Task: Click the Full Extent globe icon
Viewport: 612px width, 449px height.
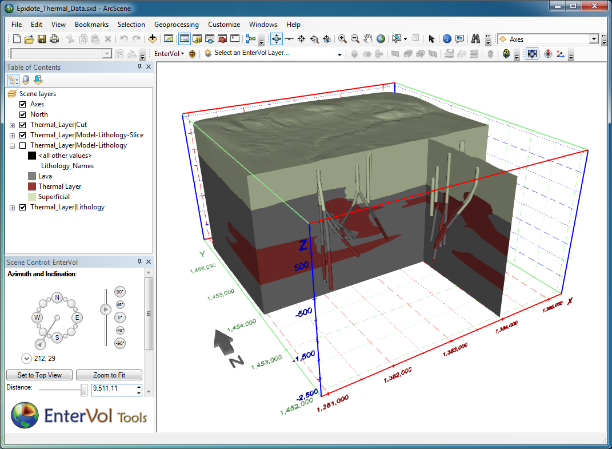Action: point(381,39)
